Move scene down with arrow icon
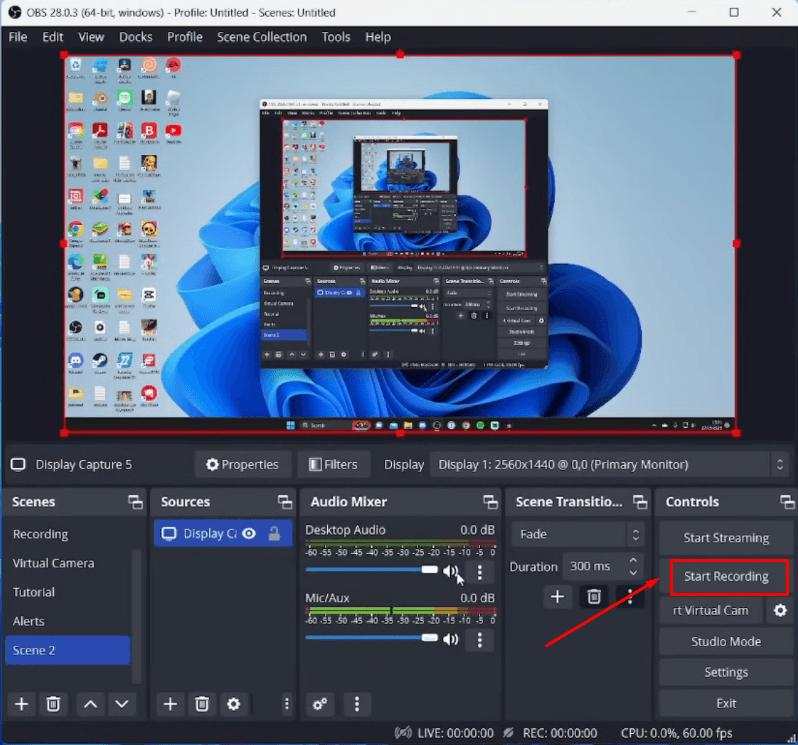The height and width of the screenshot is (745, 798). [x=122, y=704]
